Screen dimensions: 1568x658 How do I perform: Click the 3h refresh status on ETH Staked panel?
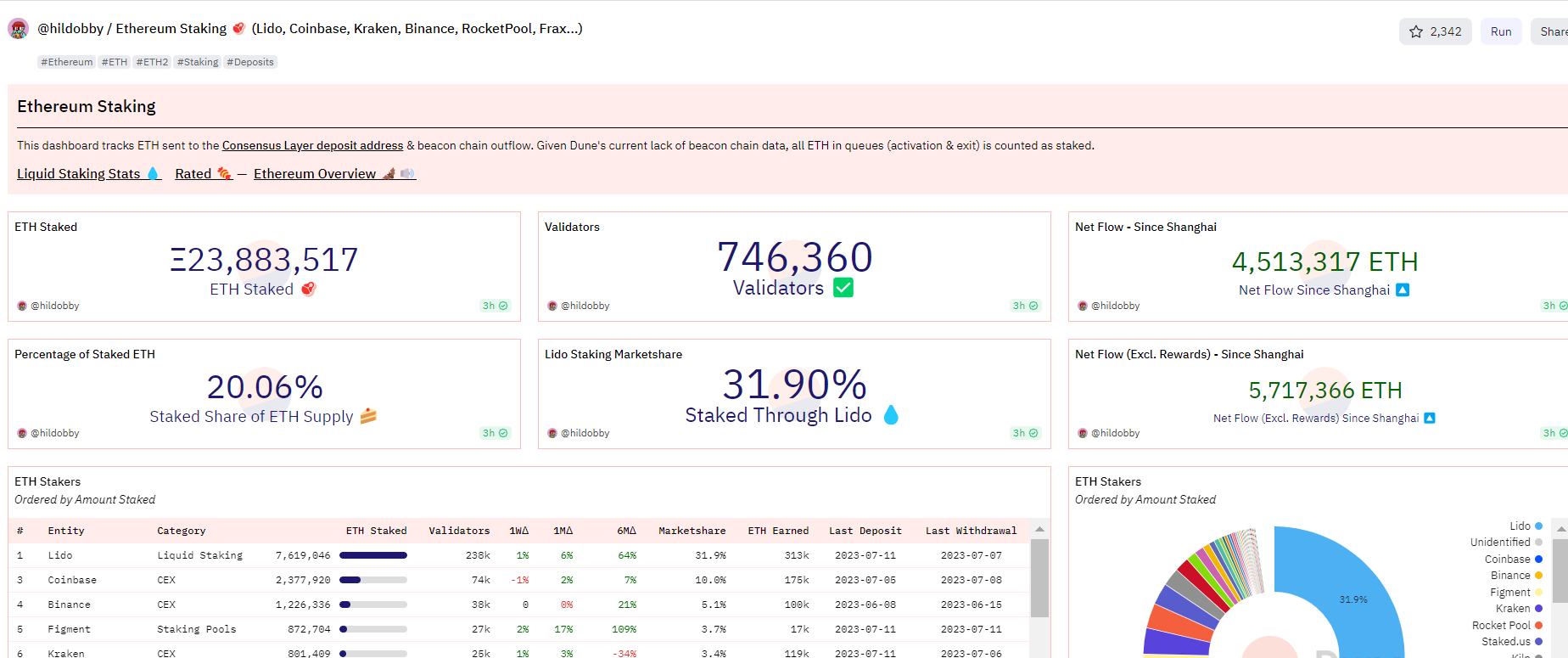tap(495, 306)
